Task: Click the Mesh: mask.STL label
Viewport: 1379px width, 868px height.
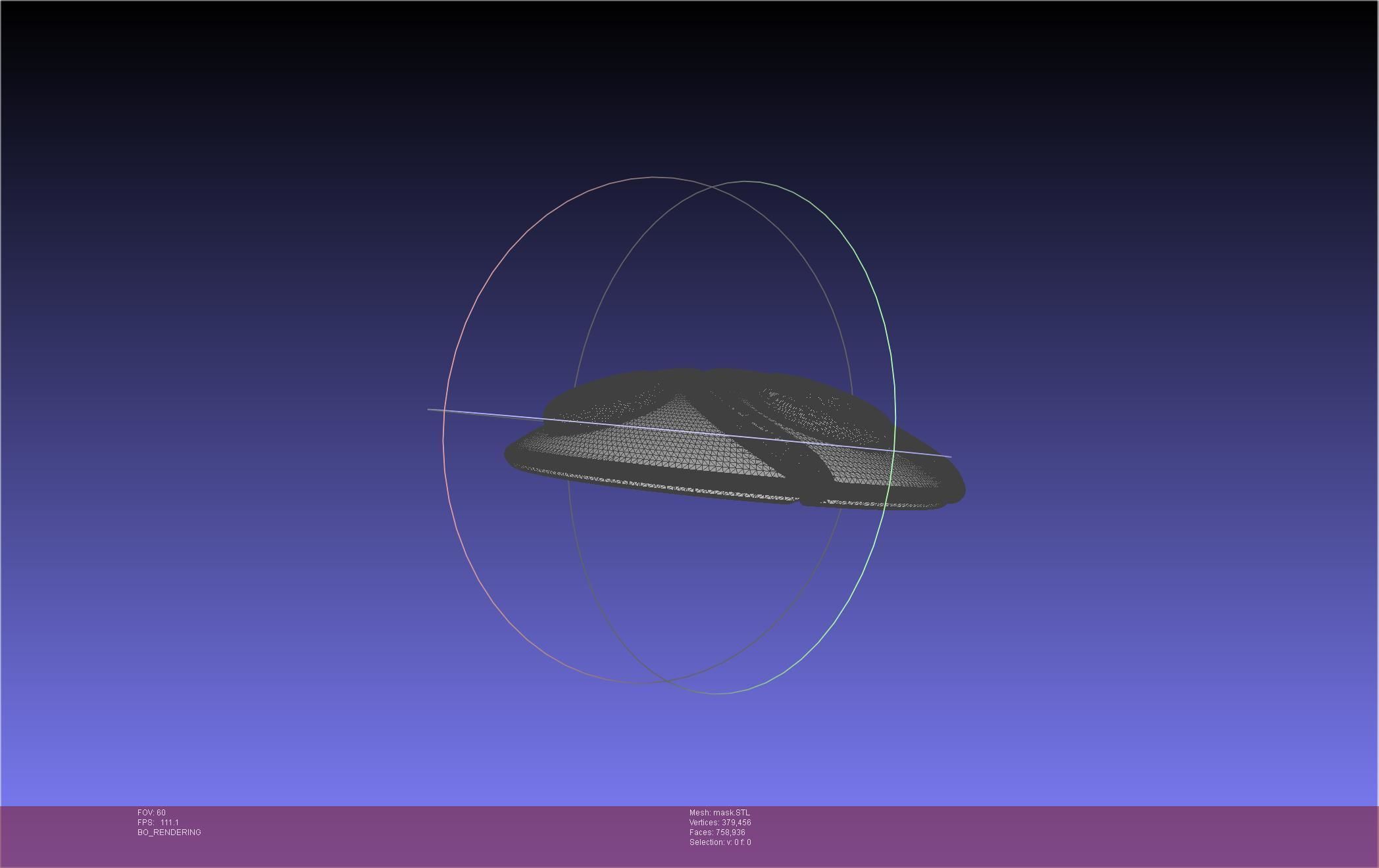Action: click(719, 813)
